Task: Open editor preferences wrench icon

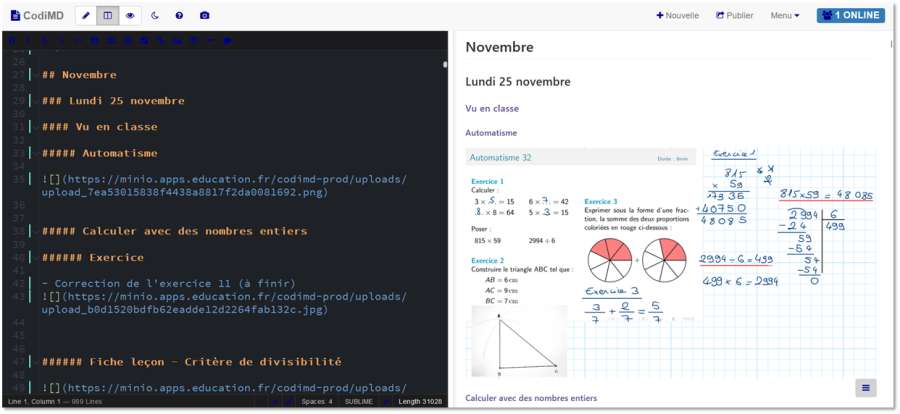Action: pos(386,401)
